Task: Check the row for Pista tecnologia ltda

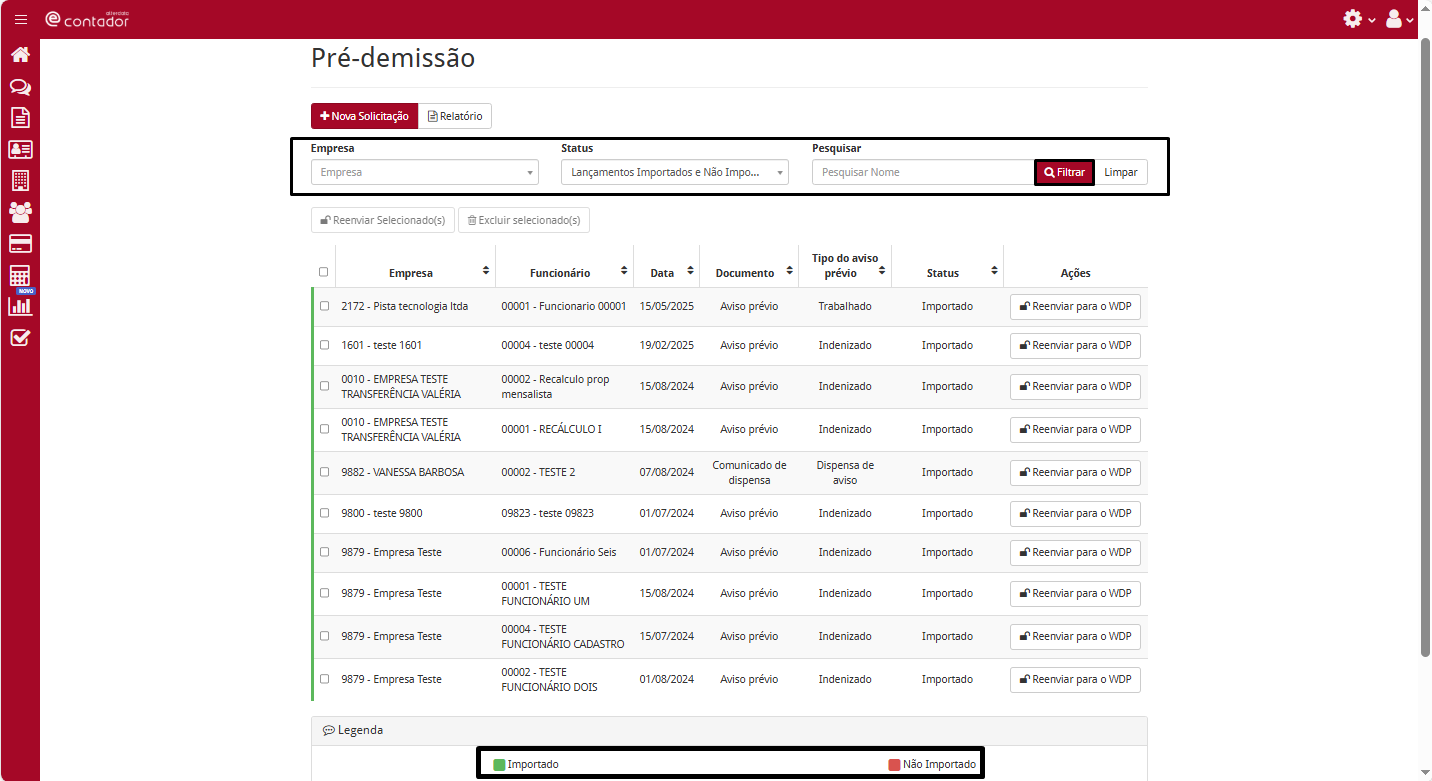Action: click(324, 306)
